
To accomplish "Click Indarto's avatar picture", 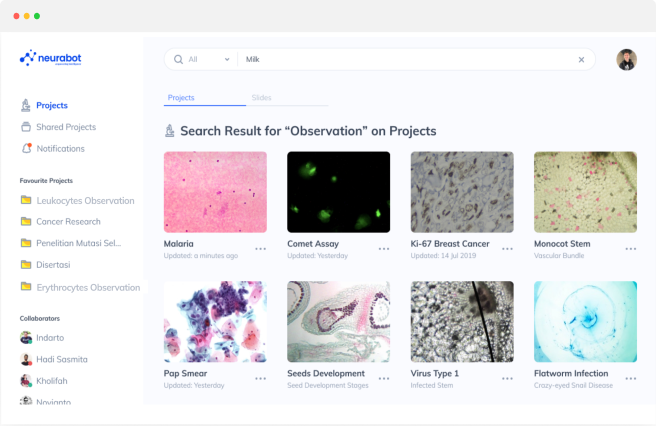I will coord(26,337).
